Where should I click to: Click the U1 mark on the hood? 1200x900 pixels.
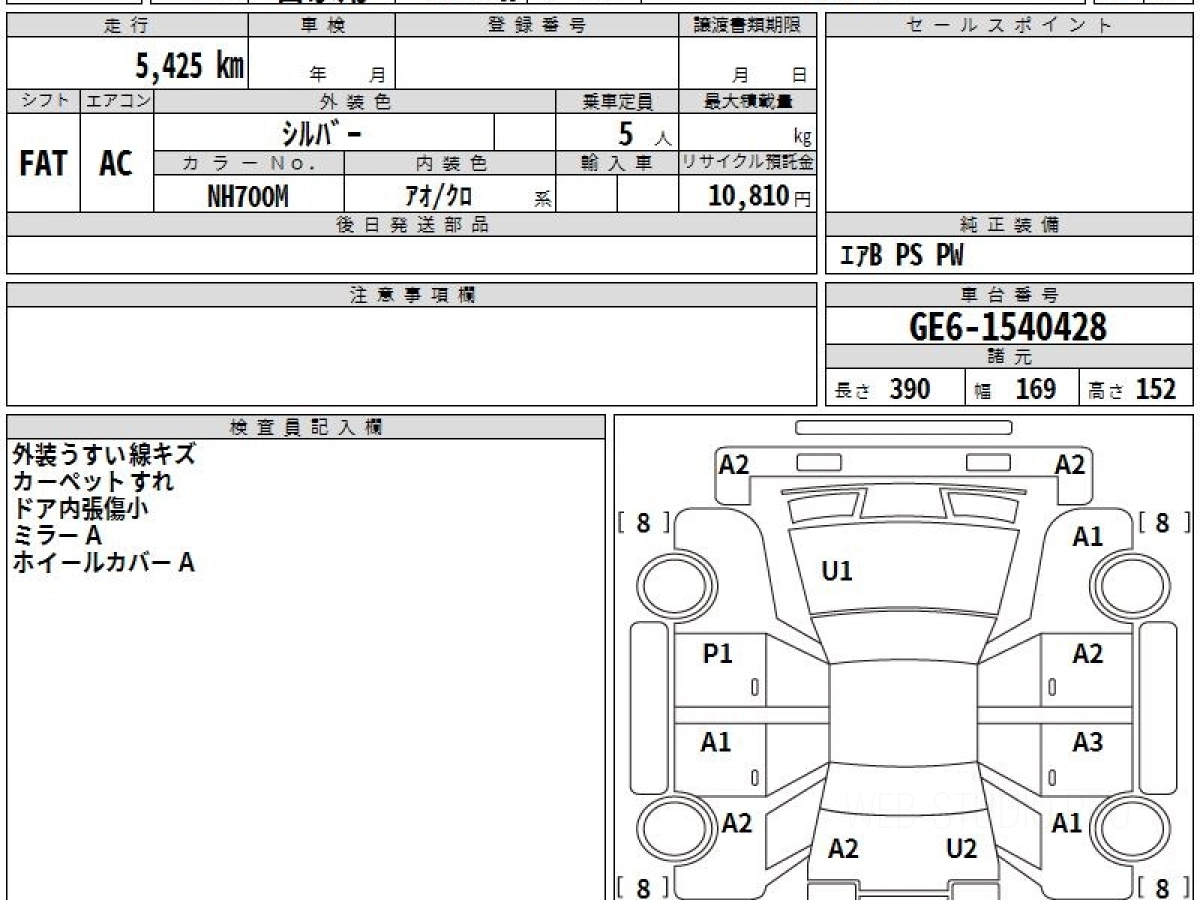click(x=836, y=571)
